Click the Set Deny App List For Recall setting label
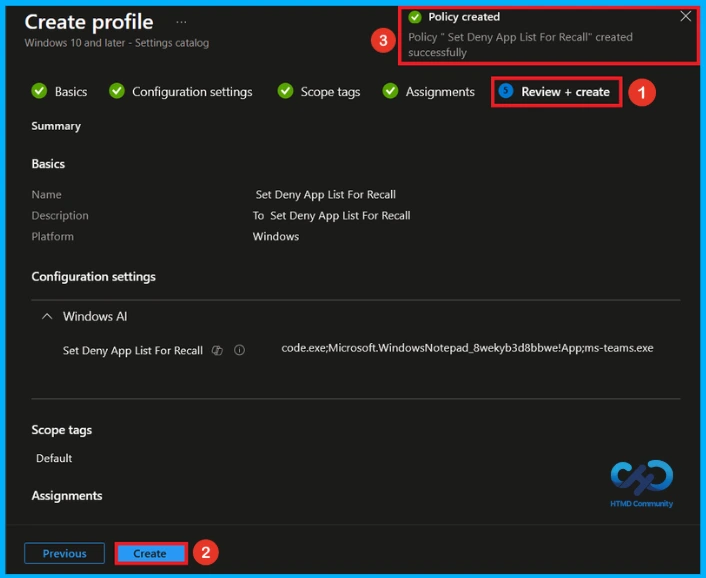The image size is (706, 578). 133,351
